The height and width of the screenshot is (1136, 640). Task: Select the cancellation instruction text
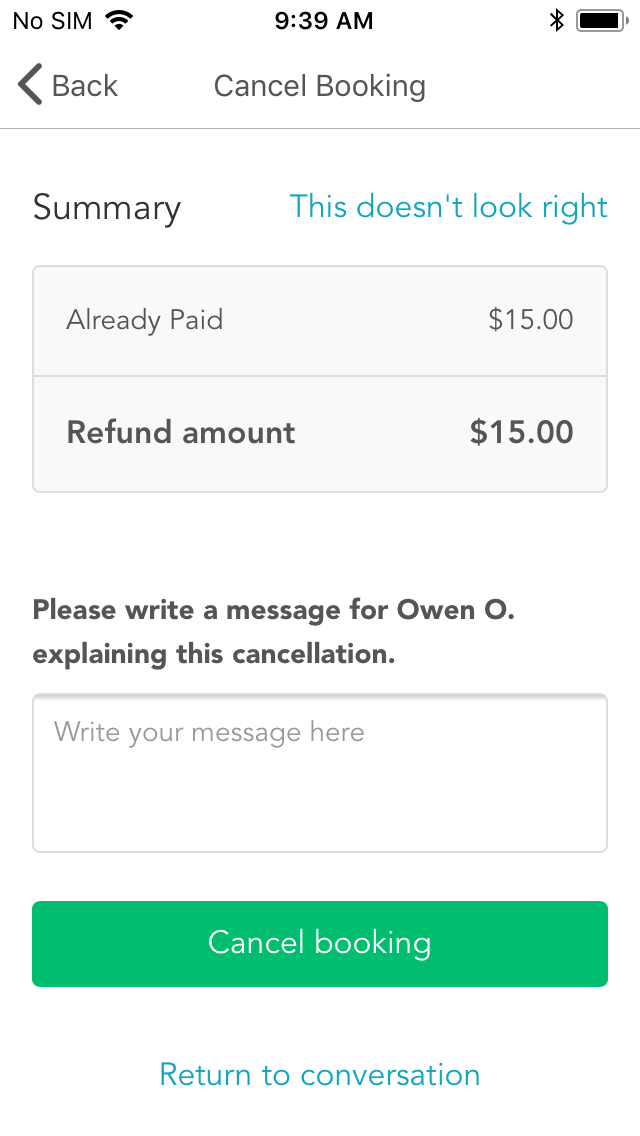click(x=273, y=630)
